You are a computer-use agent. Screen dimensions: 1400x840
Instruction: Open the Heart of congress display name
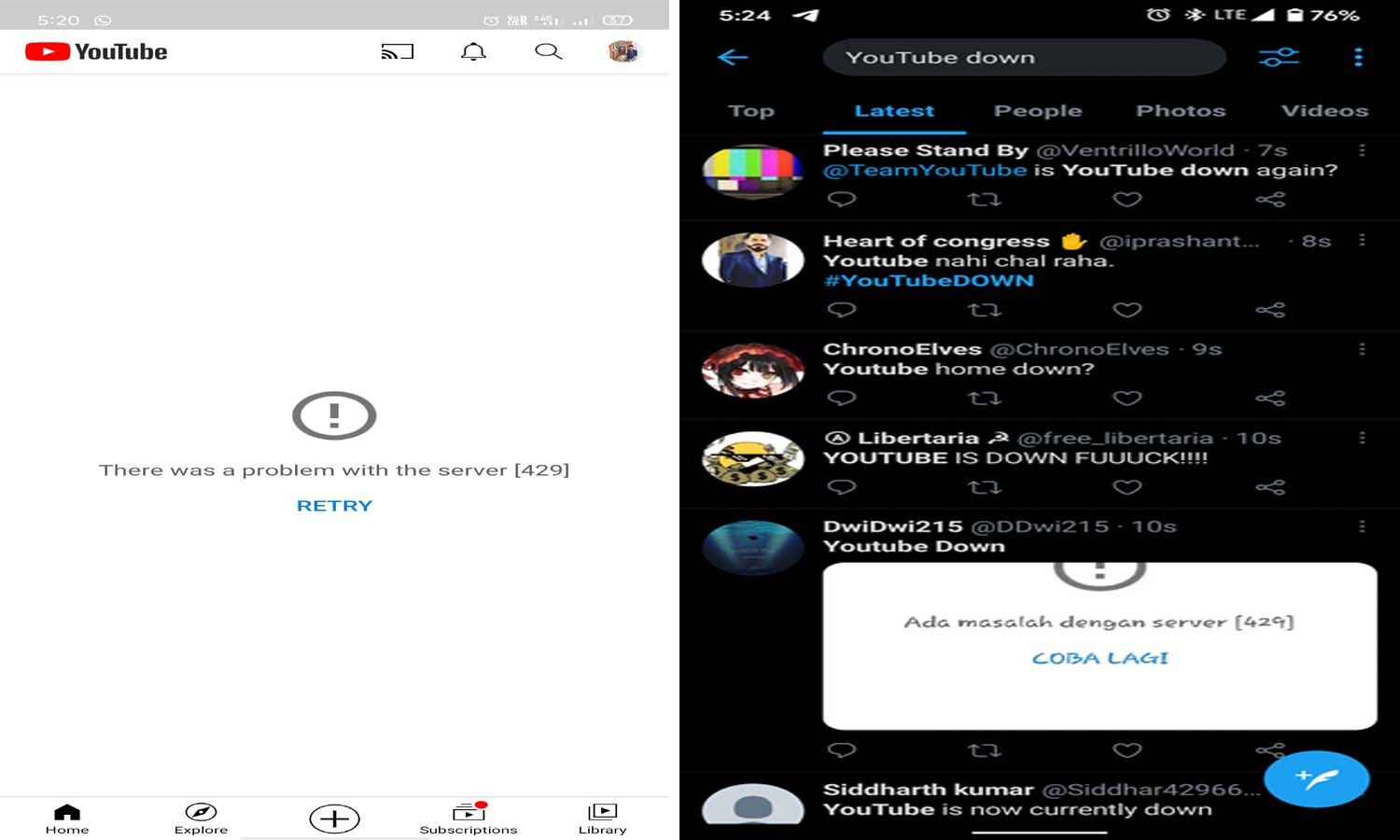tap(936, 242)
